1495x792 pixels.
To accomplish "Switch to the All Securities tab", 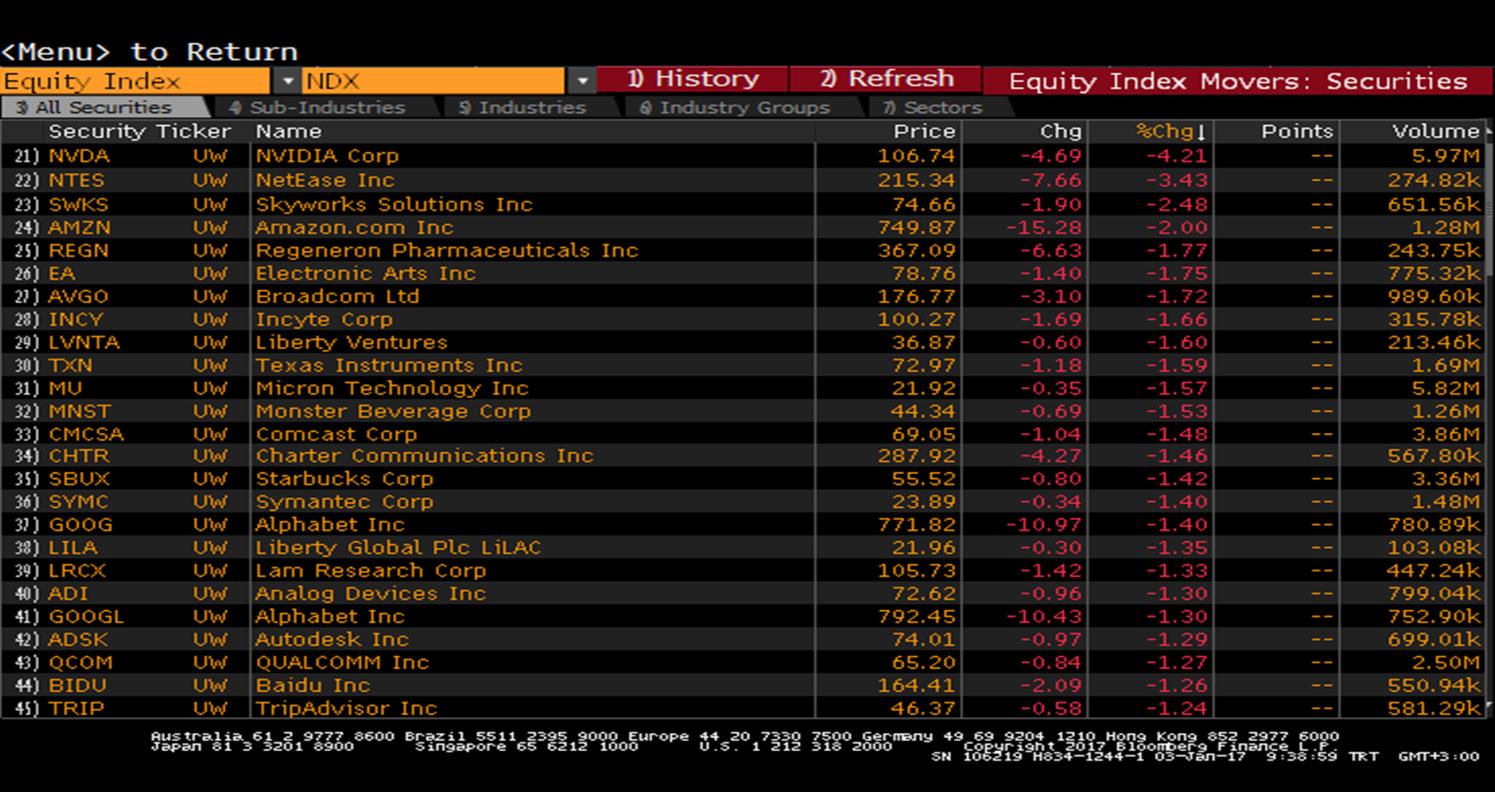I will (x=104, y=107).
